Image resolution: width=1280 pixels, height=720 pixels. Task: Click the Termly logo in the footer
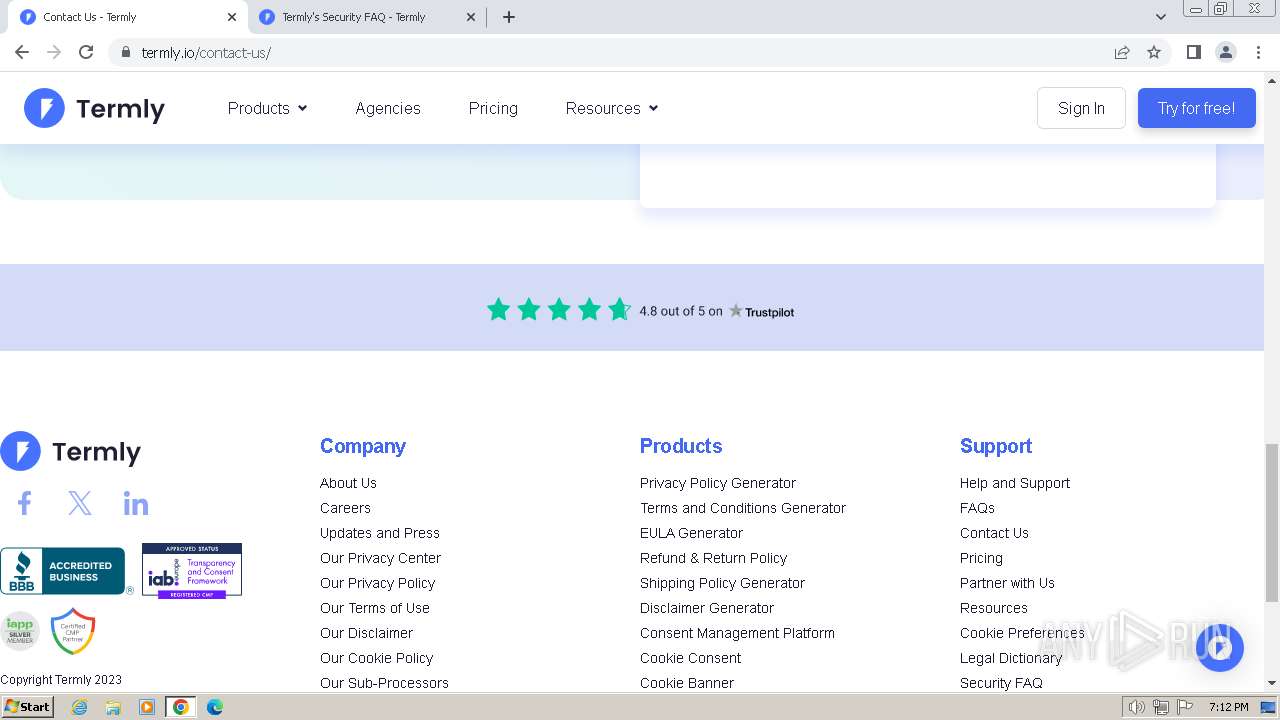70,452
